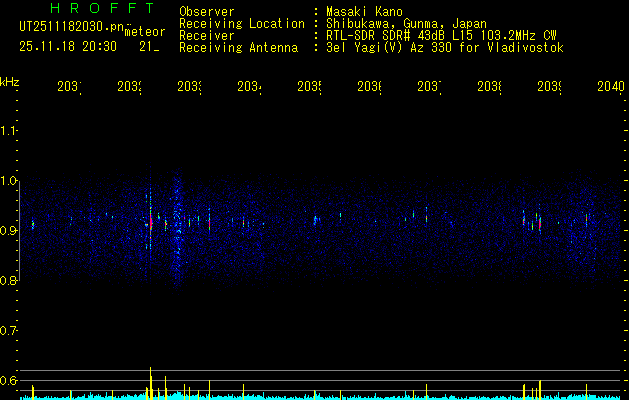629x400 pixels.
Task: Select the file name UT2511182030.pn
Action: pyautogui.click(x=71, y=27)
